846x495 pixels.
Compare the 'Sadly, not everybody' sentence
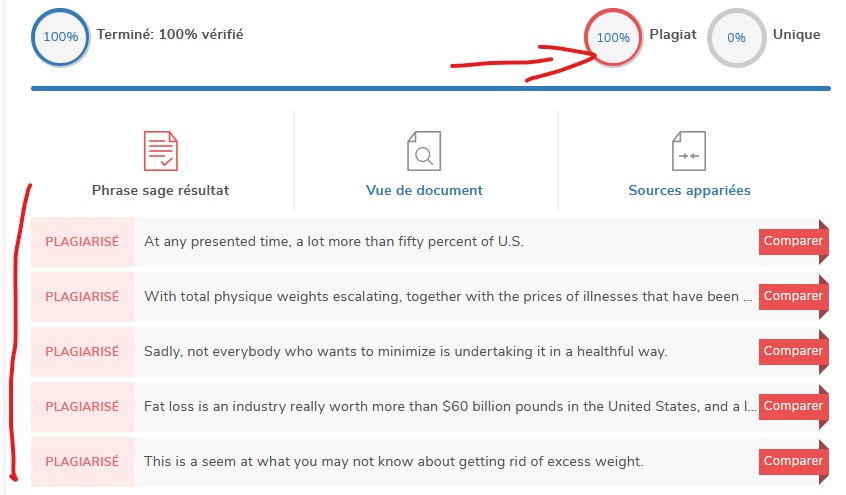[792, 351]
